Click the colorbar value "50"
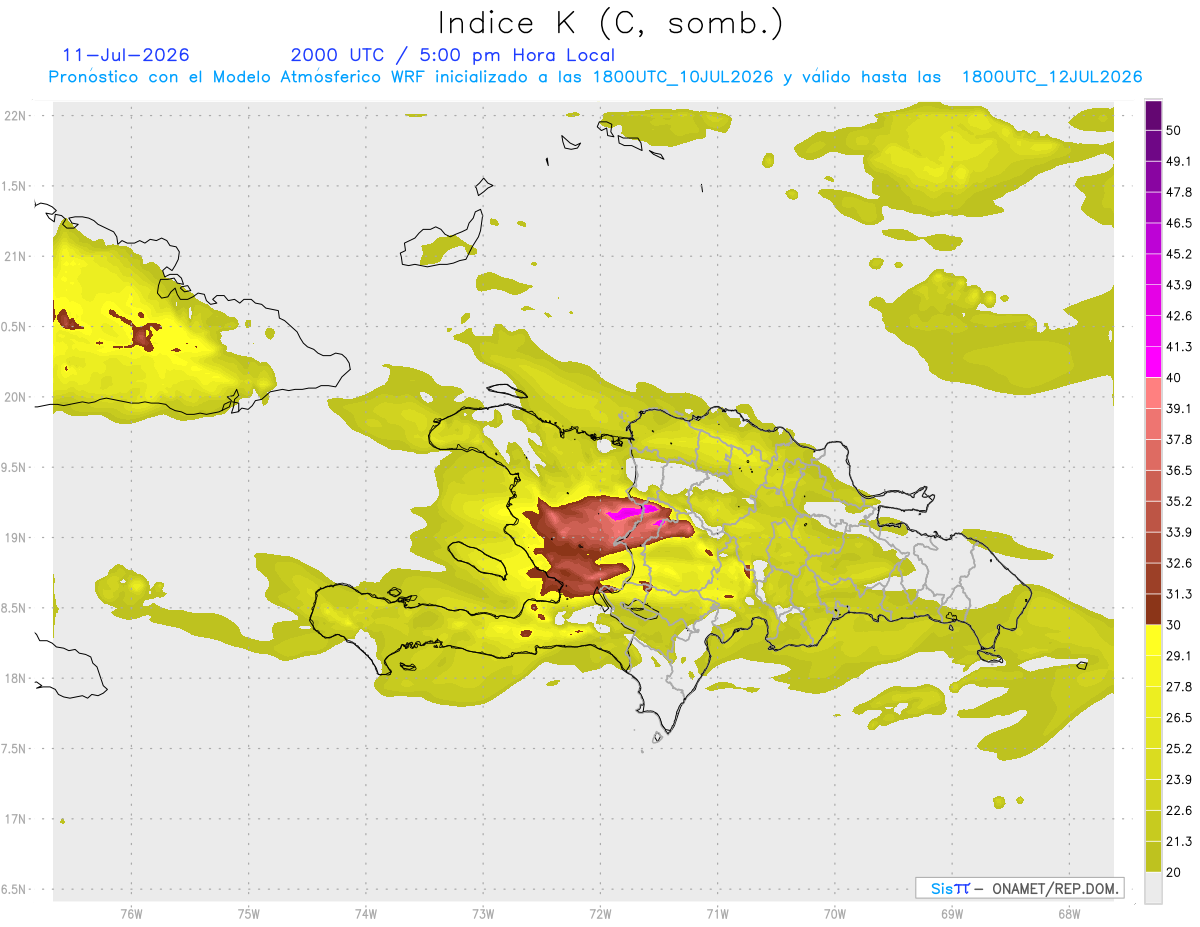The image size is (1200, 927). tap(1173, 130)
